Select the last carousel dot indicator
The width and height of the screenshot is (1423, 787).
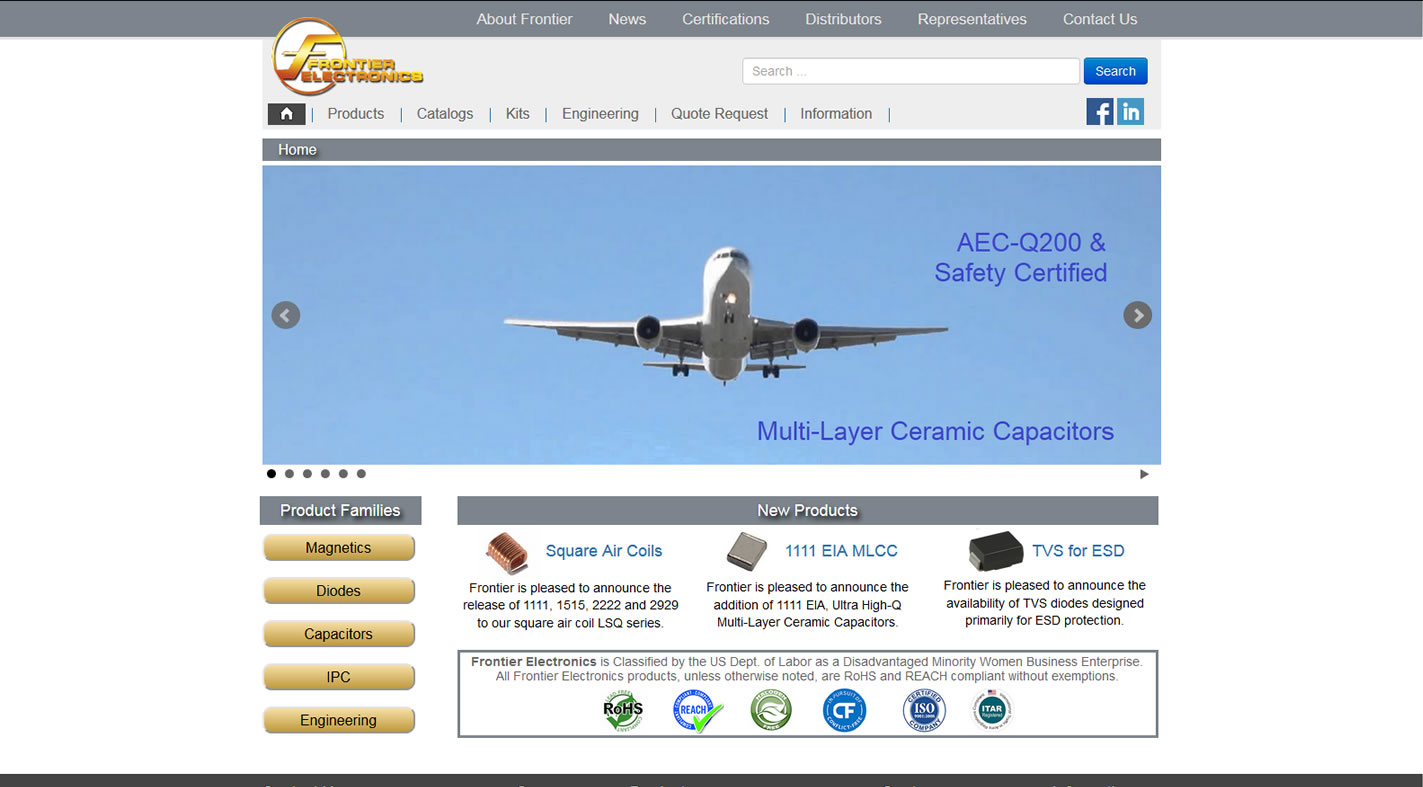tap(361, 474)
